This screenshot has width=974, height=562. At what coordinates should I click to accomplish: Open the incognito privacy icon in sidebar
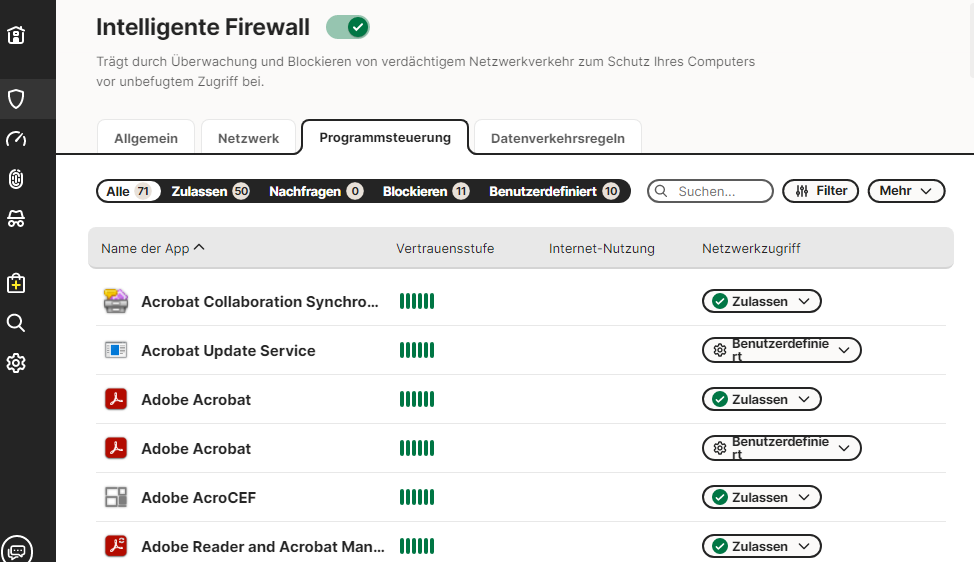click(16, 219)
